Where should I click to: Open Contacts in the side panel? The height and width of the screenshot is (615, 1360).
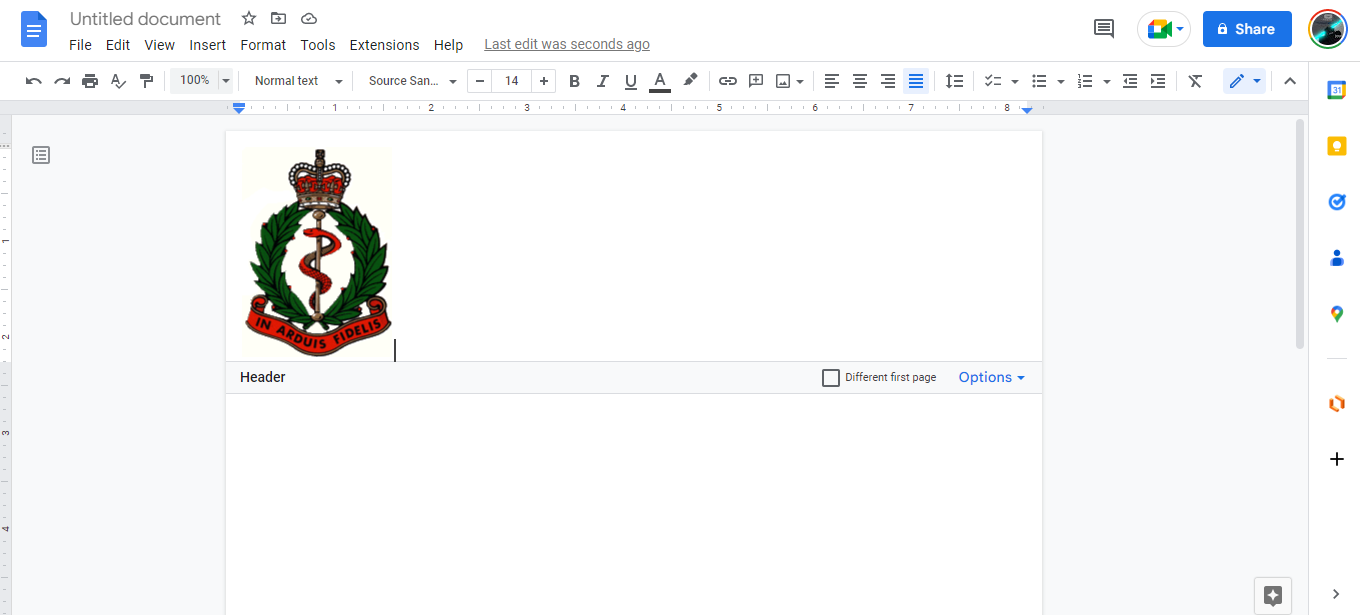1337,258
